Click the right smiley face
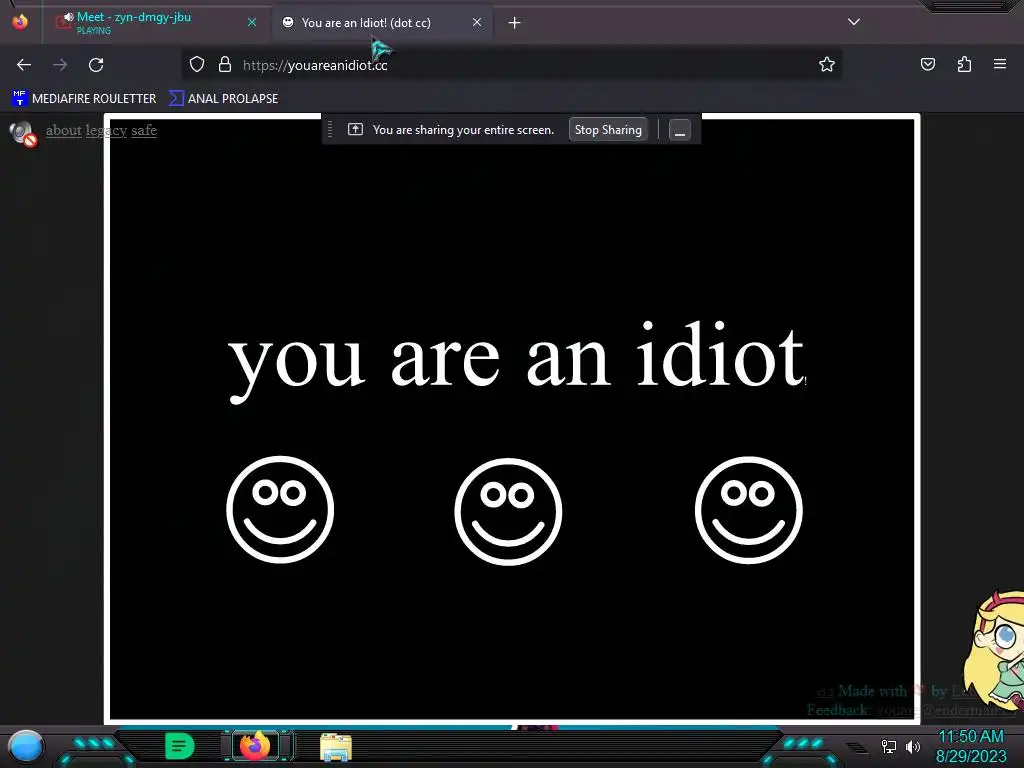The width and height of the screenshot is (1024, 768). pyautogui.click(x=748, y=509)
